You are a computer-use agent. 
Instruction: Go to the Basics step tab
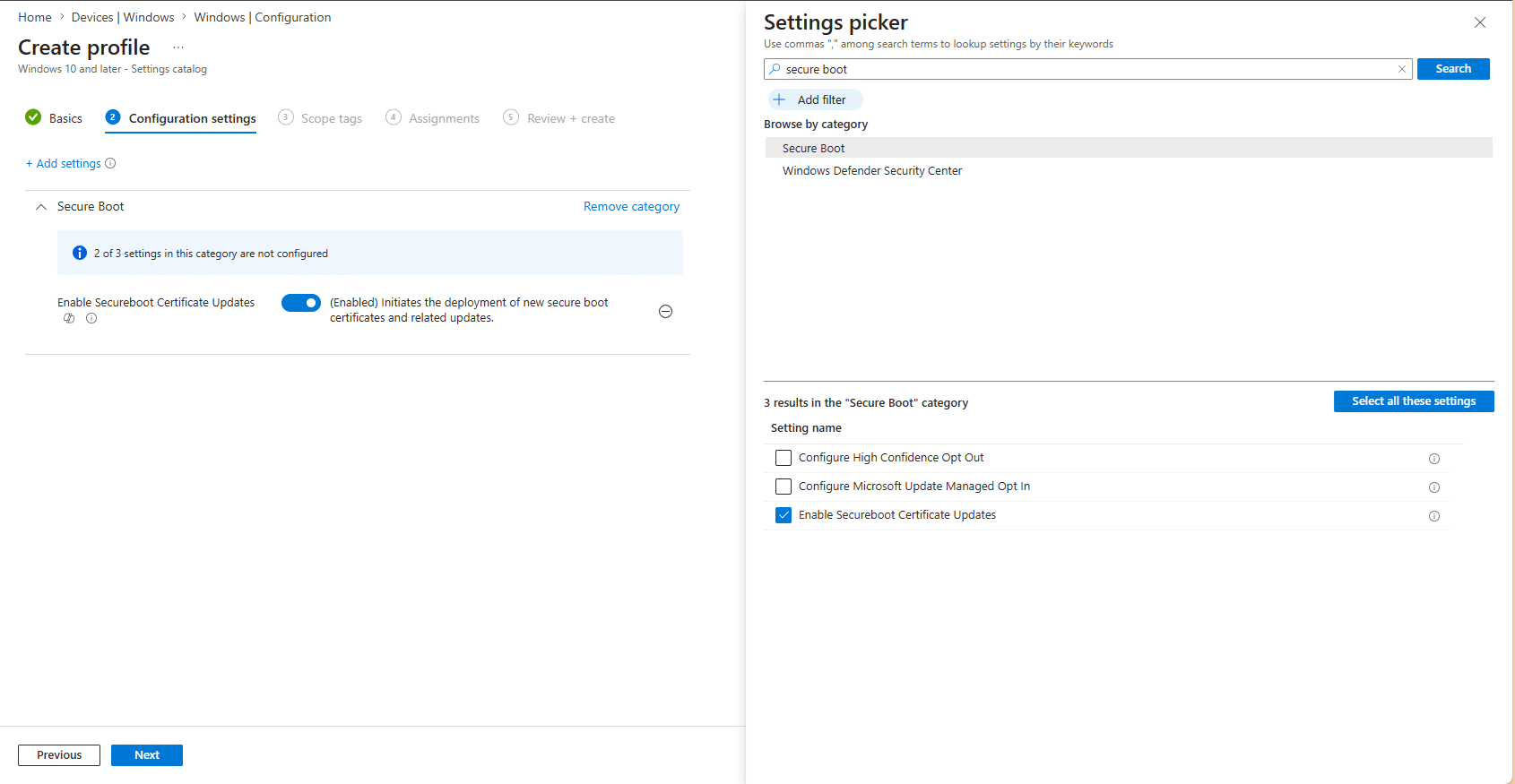pos(55,118)
